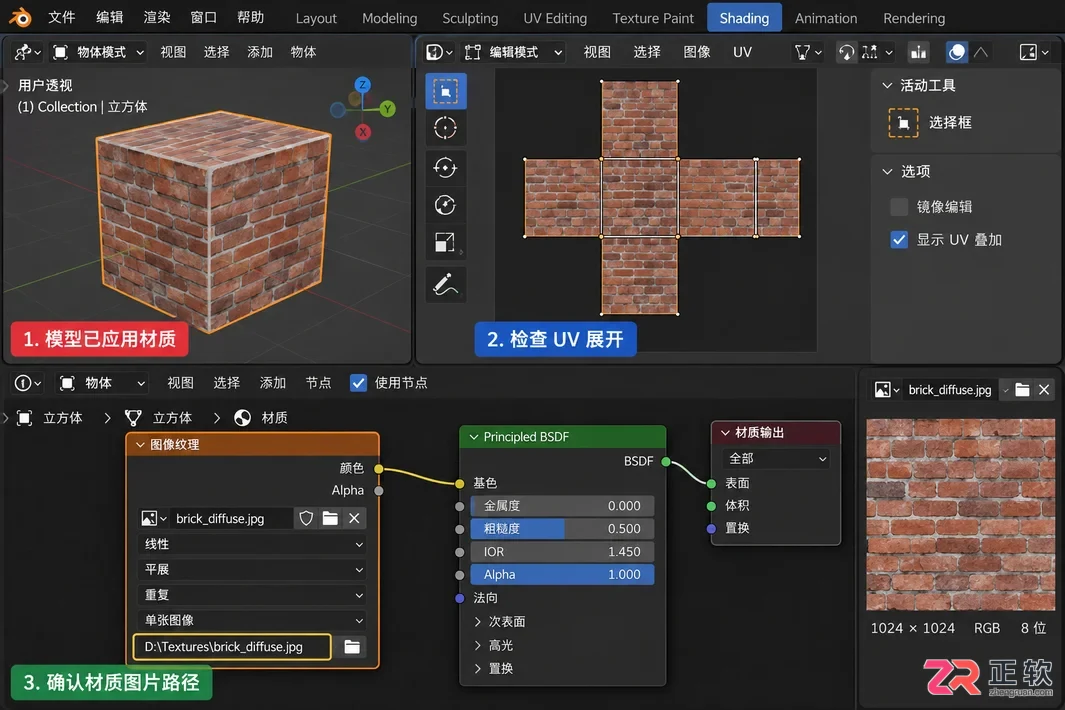Open 3D viewport editor type menu
Viewport: 1065px width, 710px height.
click(27, 52)
